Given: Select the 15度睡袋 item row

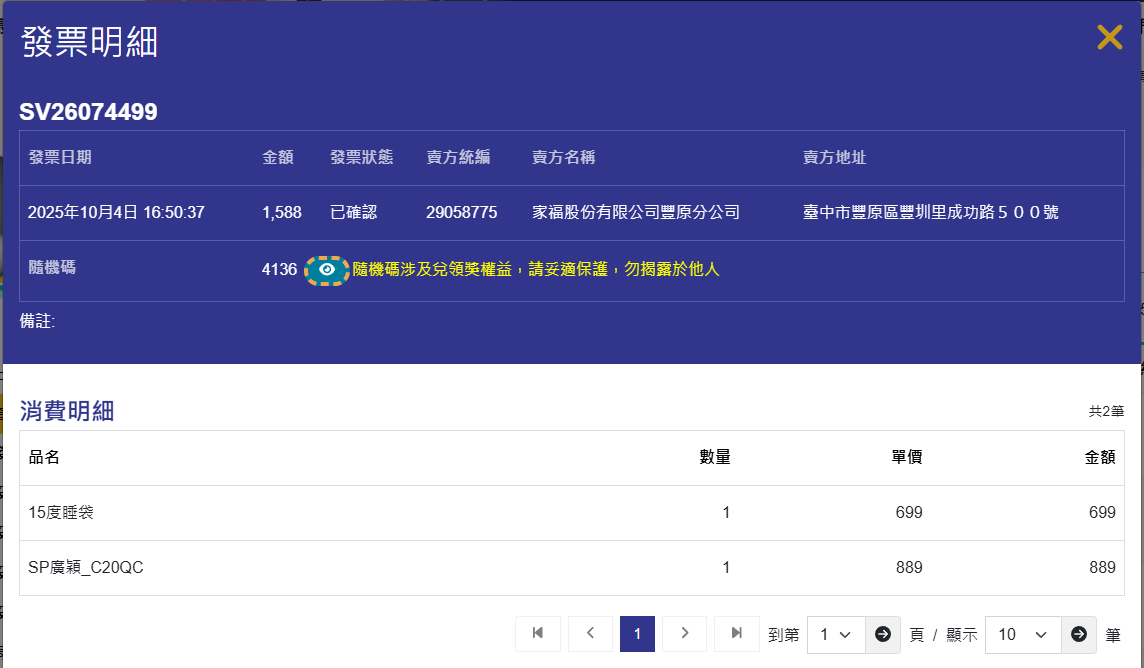Looking at the screenshot, I should 62,513.
